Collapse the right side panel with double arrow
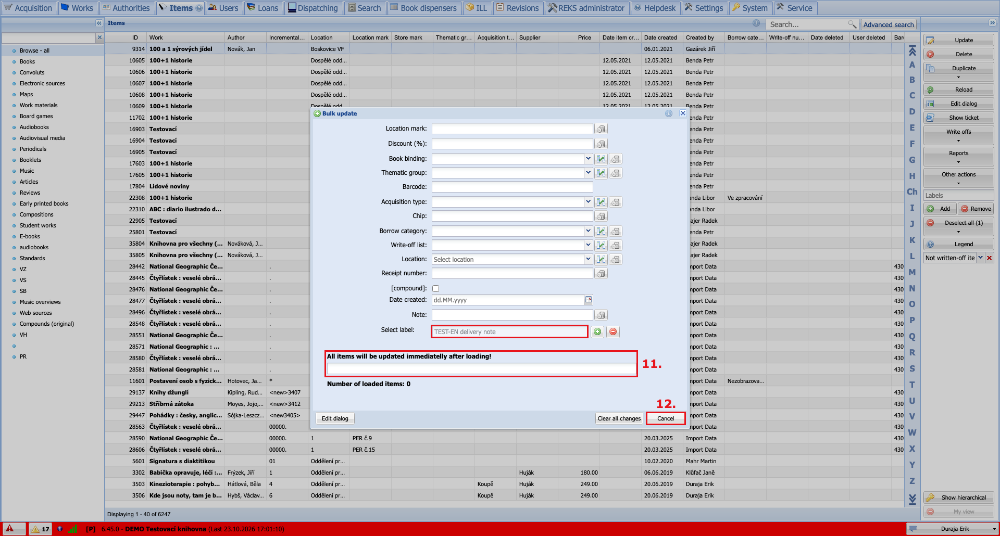 (x=992, y=24)
